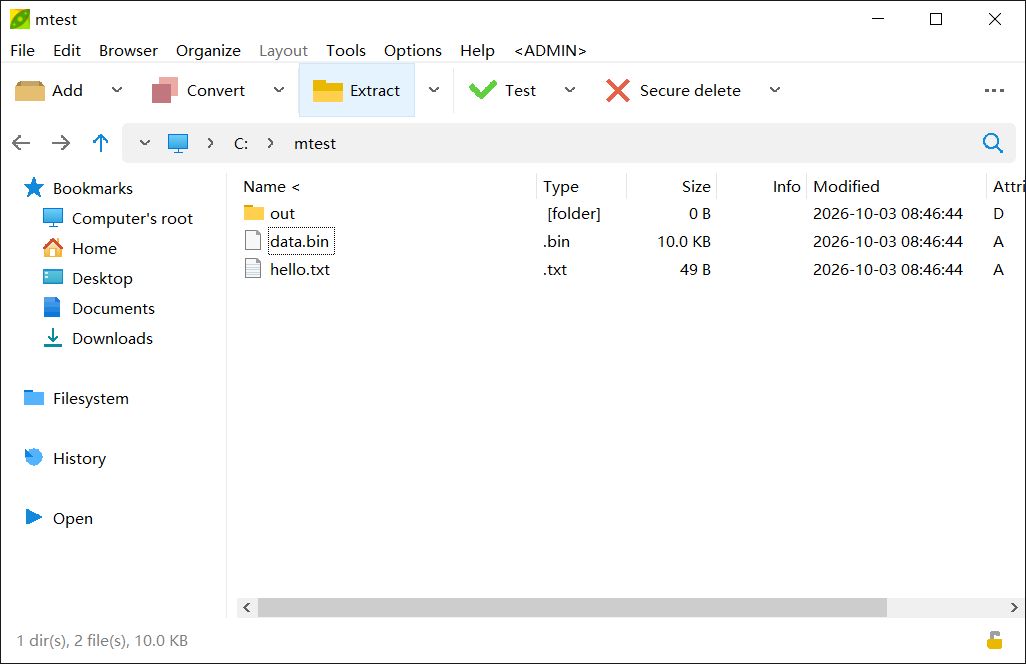
Task: Open the Layout menu
Action: coord(283,50)
